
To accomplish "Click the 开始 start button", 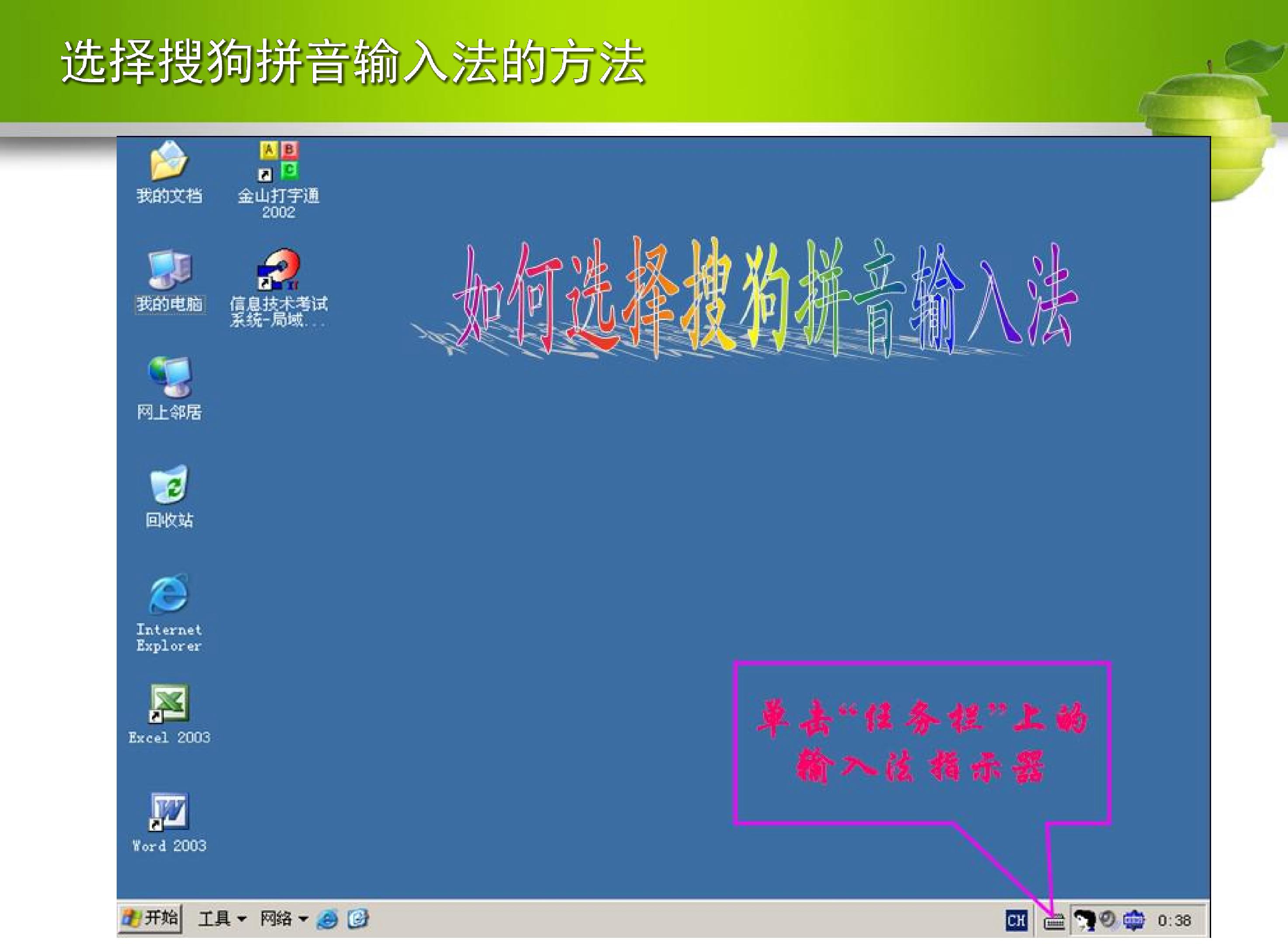I will 150,919.
